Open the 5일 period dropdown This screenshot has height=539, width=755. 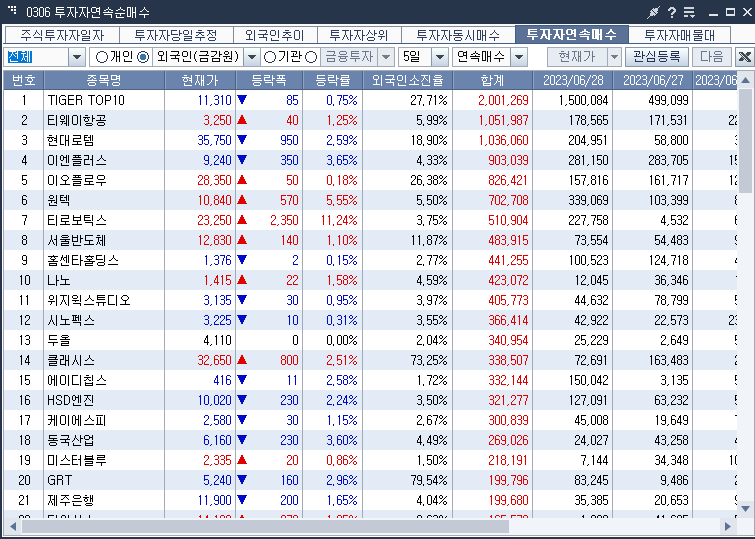pyautogui.click(x=440, y=57)
